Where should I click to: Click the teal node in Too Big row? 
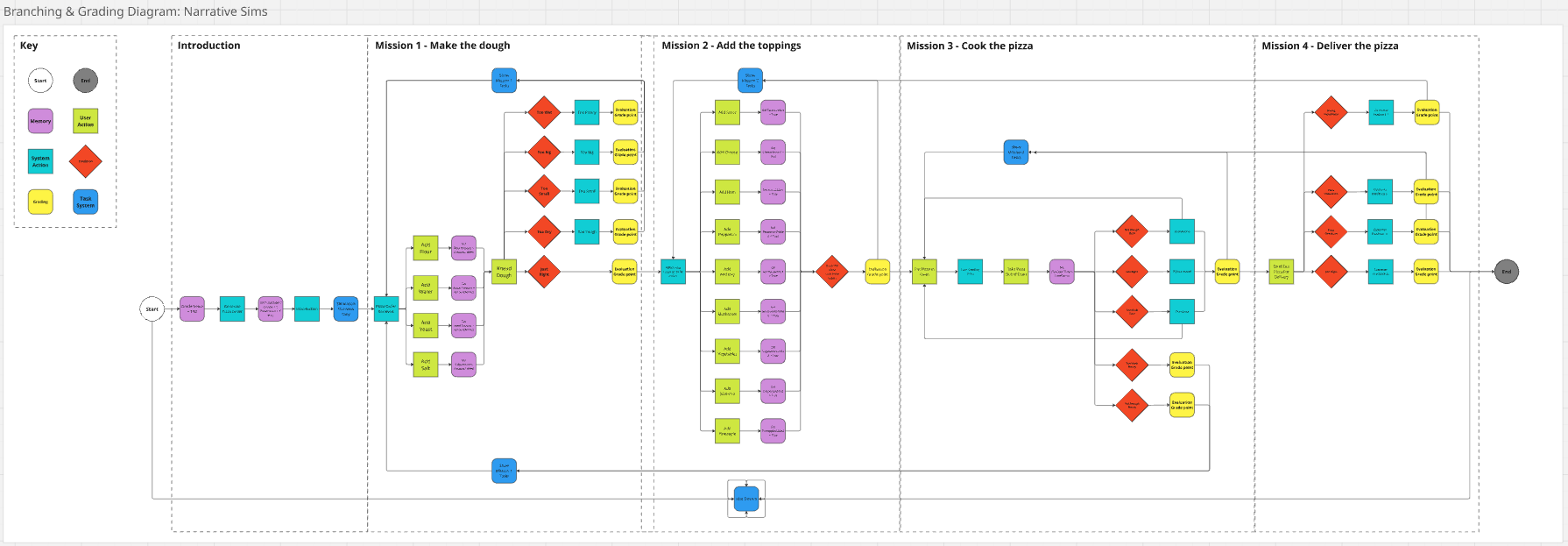pyautogui.click(x=587, y=152)
